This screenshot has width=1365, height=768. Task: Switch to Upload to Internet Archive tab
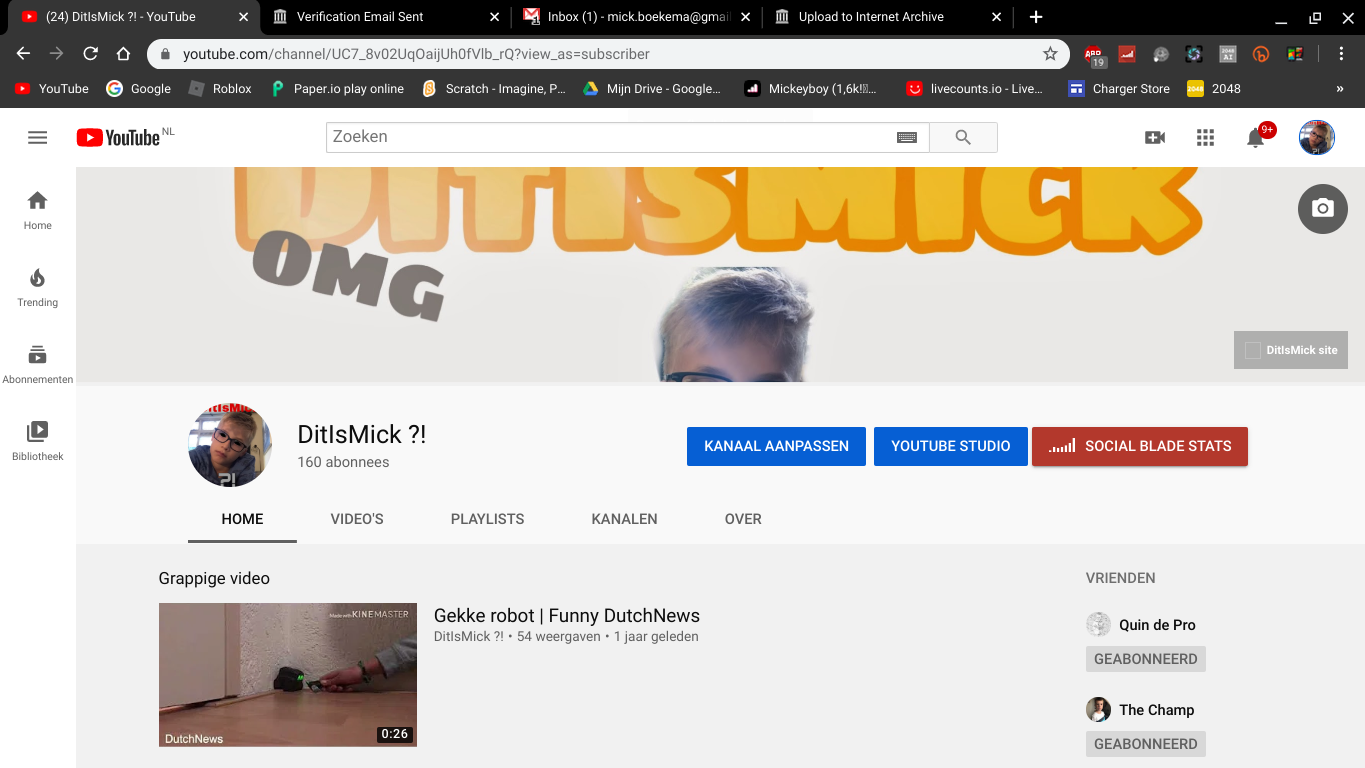point(886,17)
